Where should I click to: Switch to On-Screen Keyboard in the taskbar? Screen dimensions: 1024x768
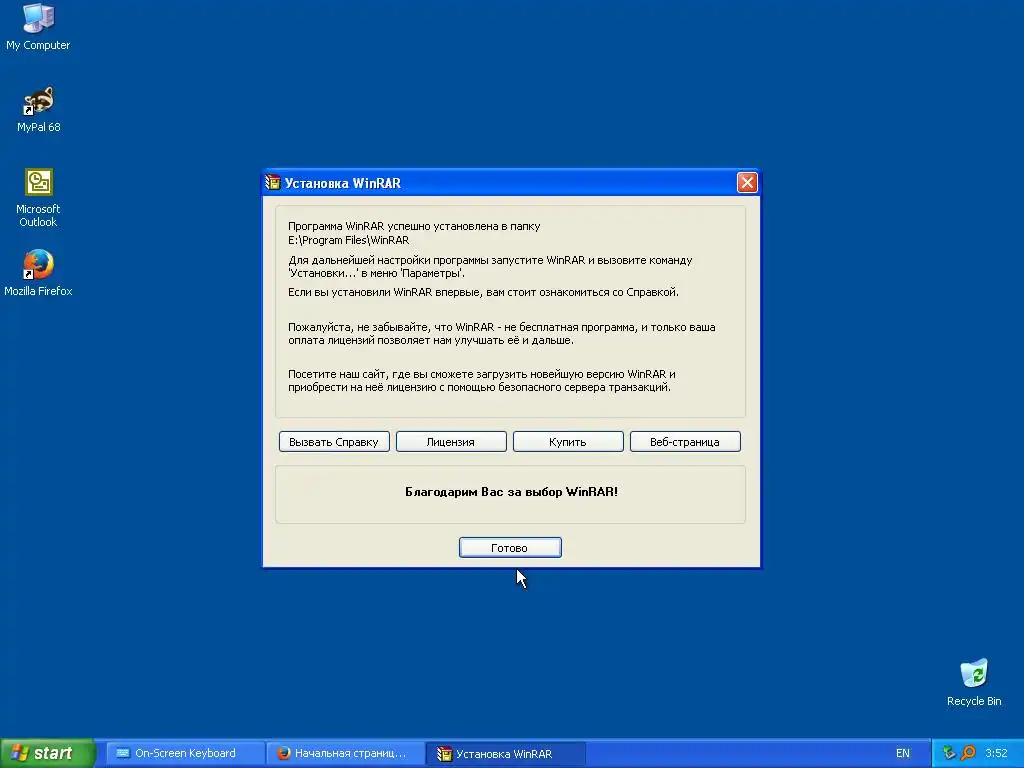pyautogui.click(x=185, y=753)
